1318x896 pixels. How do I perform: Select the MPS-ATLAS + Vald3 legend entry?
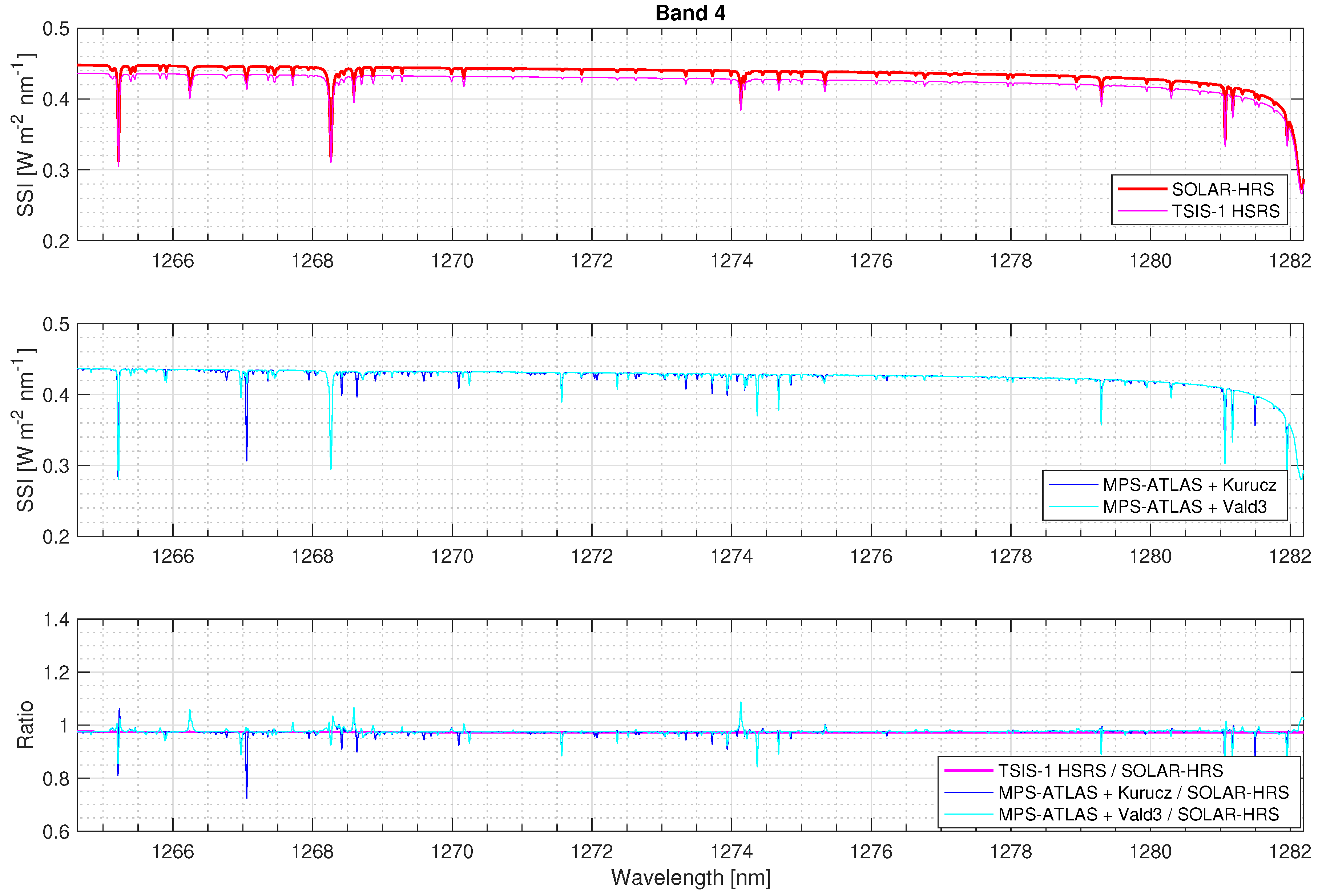(x=1158, y=506)
